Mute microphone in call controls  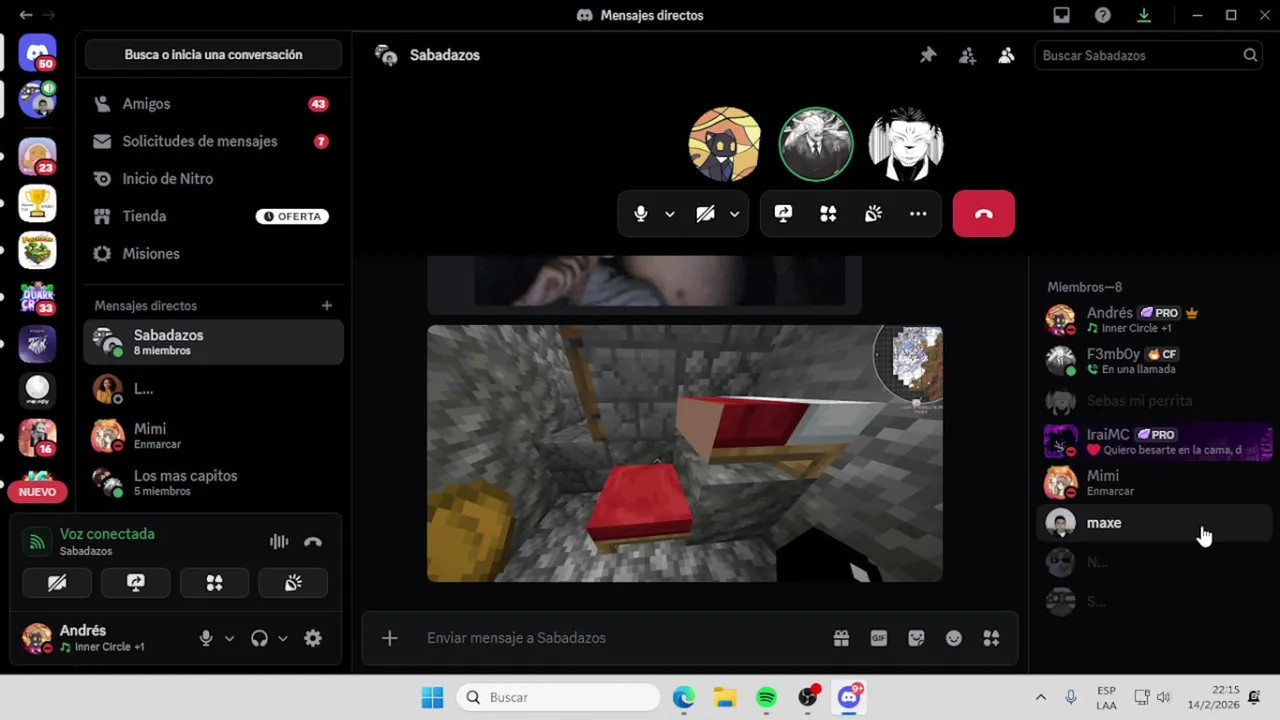click(x=641, y=214)
